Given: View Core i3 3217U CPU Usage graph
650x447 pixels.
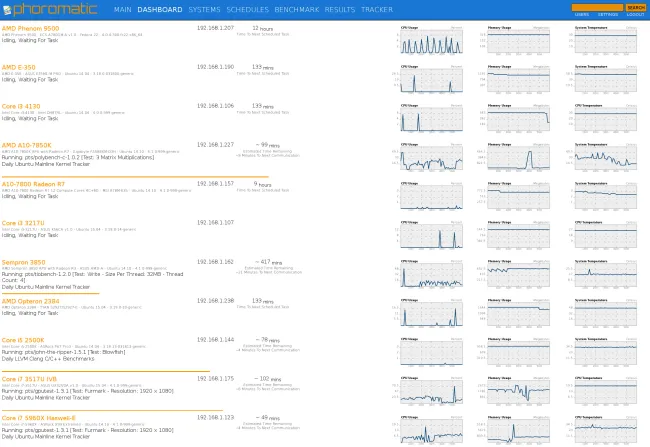Looking at the screenshot, I should pyautogui.click(x=431, y=236).
